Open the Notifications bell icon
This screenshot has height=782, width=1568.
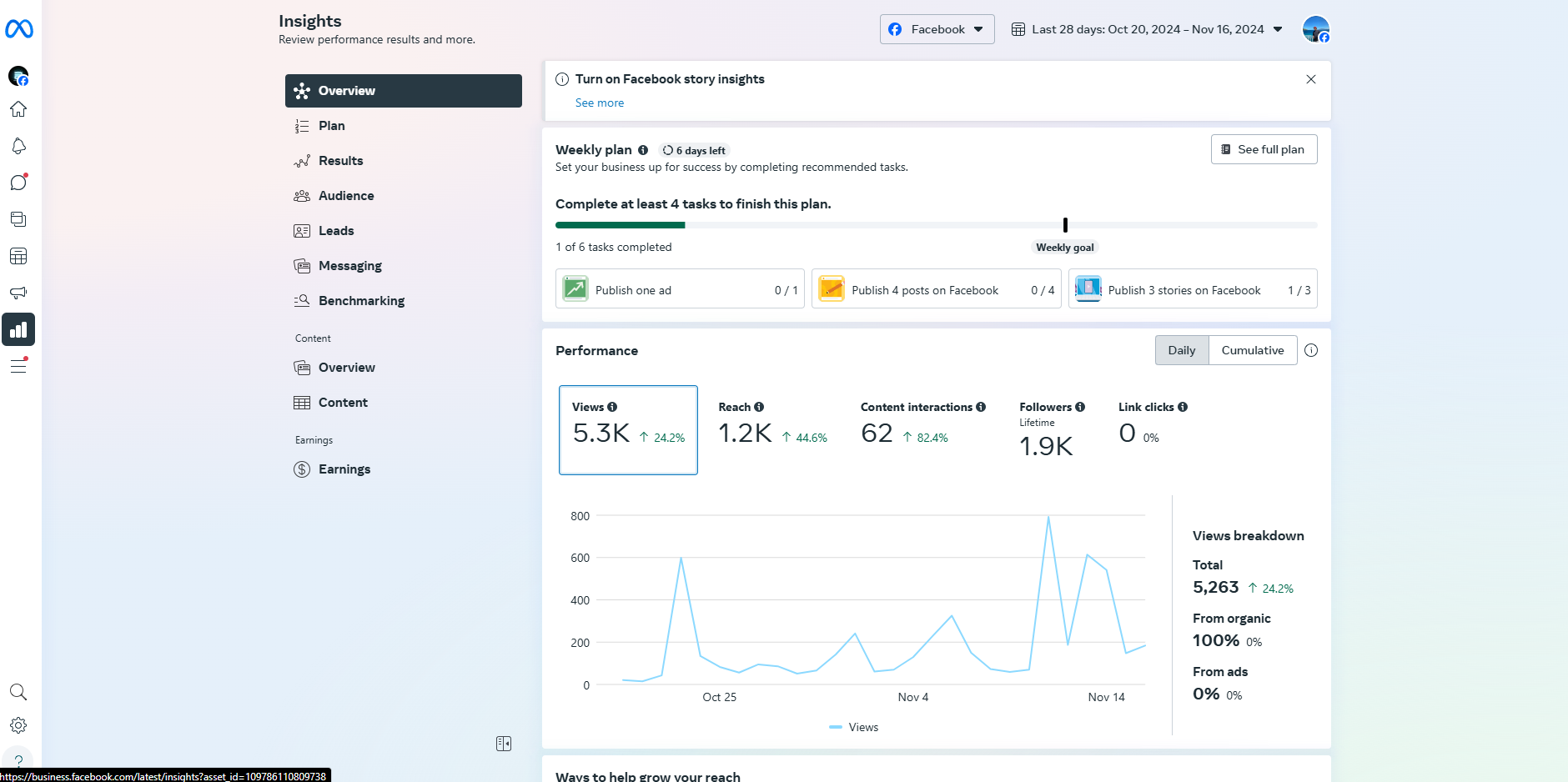18,146
